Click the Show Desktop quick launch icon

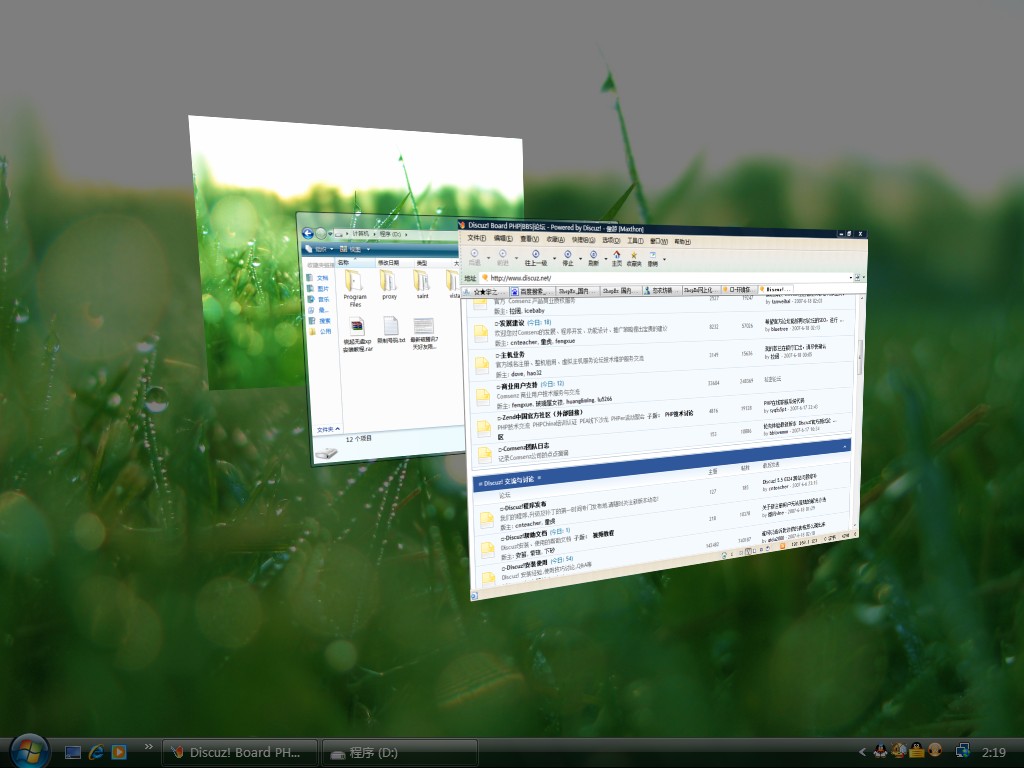[73, 751]
